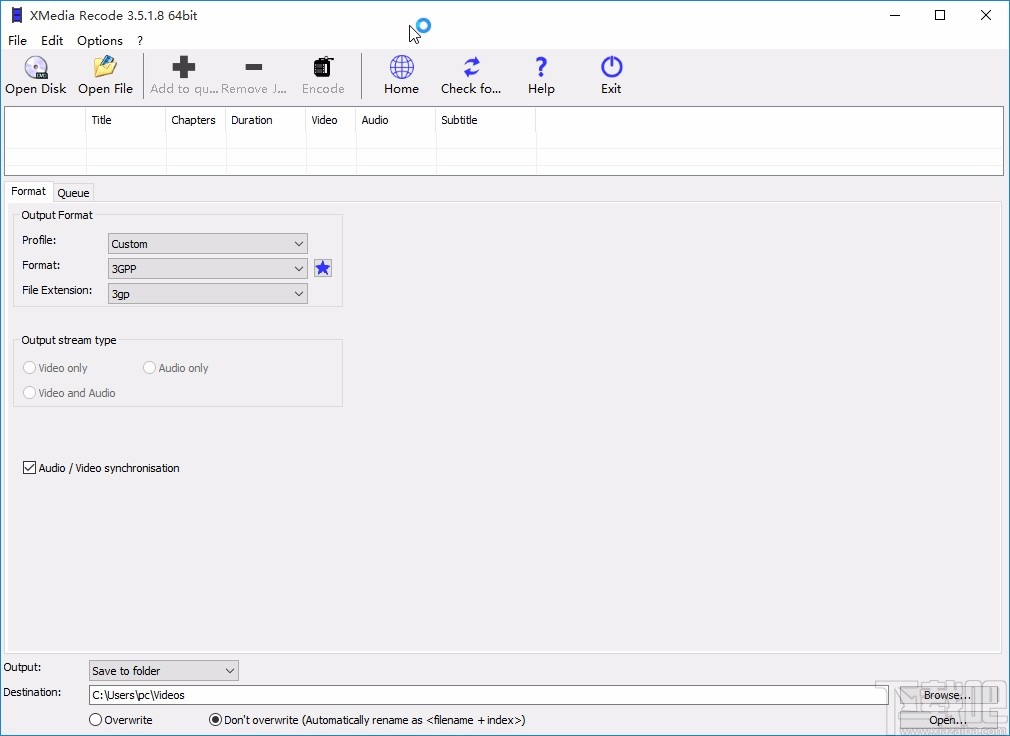Click the Check for updates icon
Viewport: 1010px width, 736px height.
coord(471,68)
